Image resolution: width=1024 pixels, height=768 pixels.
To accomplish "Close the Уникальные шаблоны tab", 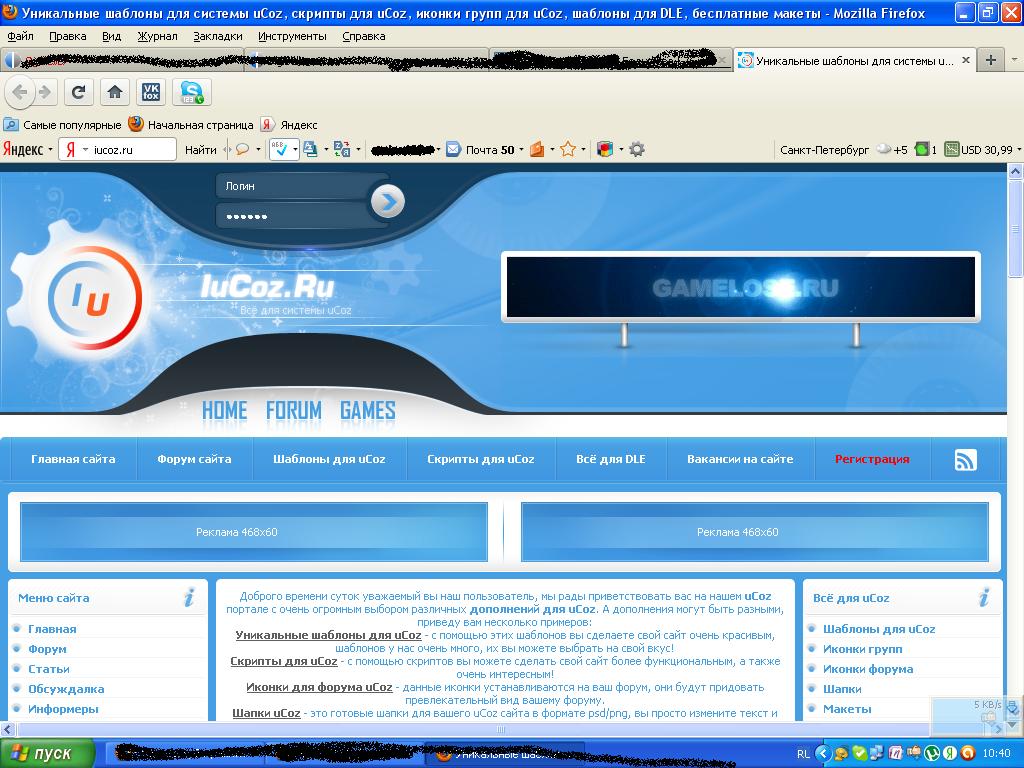I will coord(966,60).
